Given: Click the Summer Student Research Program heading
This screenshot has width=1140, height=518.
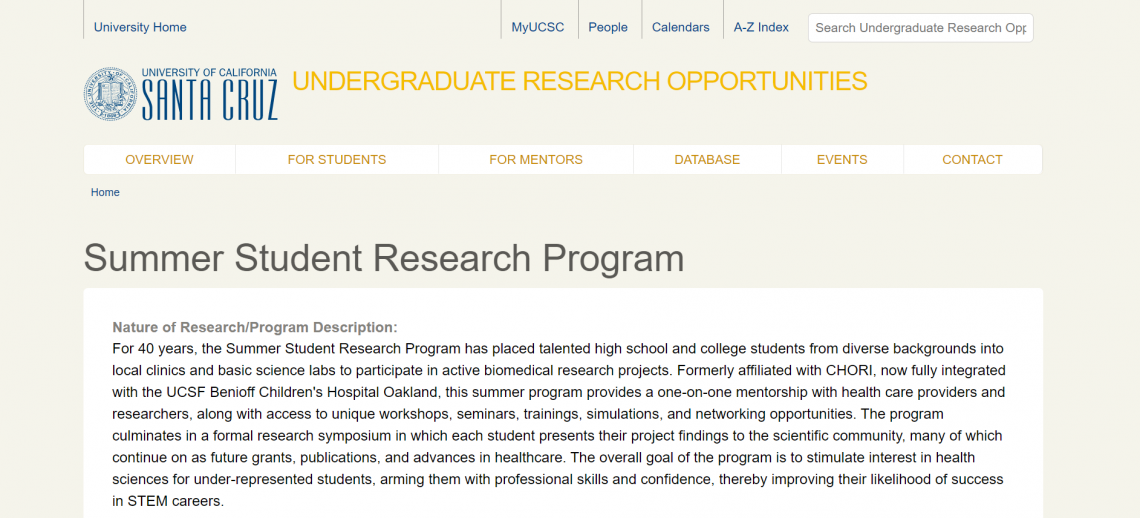Looking at the screenshot, I should (x=384, y=258).
